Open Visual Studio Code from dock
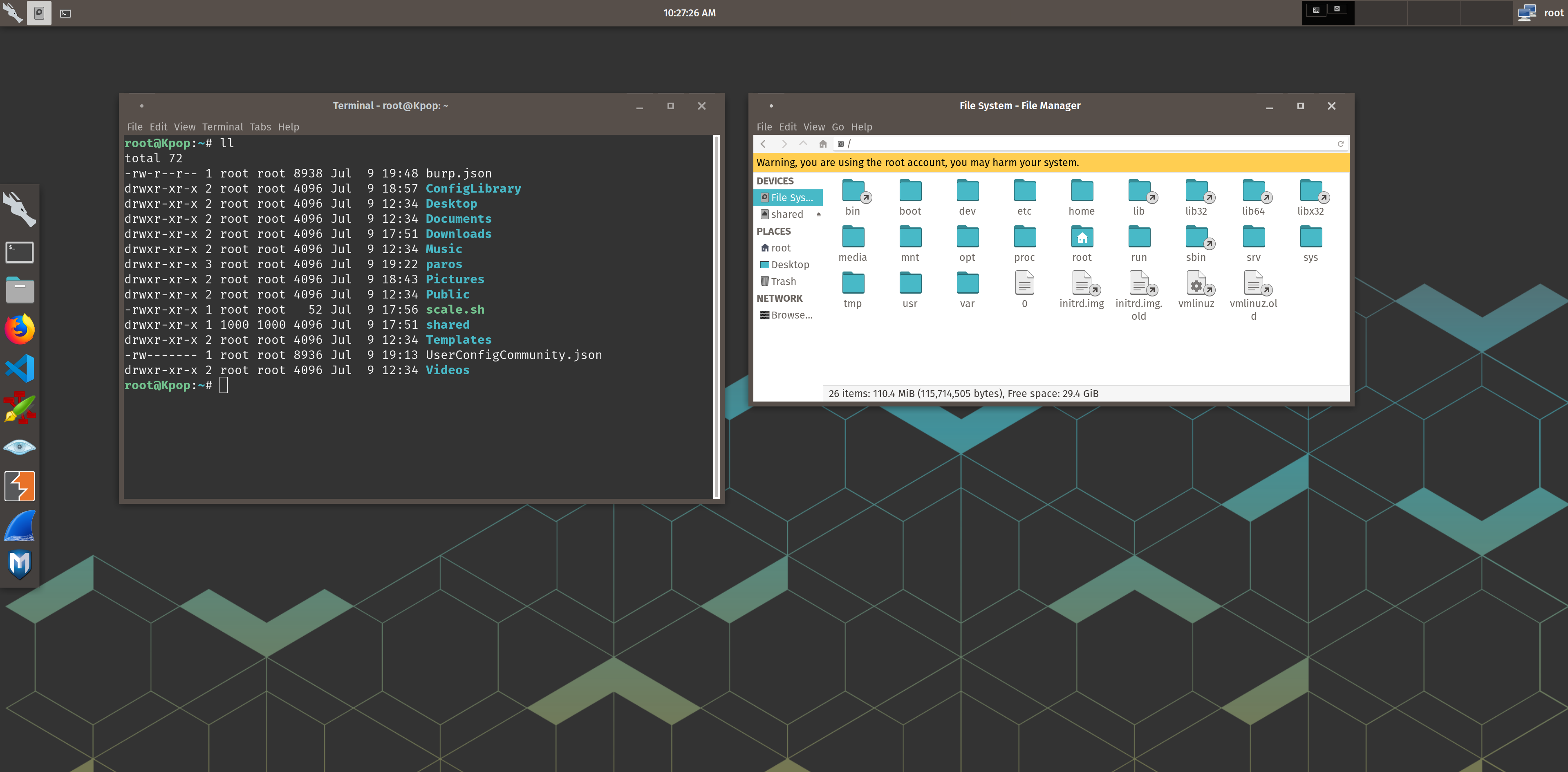1568x772 pixels. 20,369
